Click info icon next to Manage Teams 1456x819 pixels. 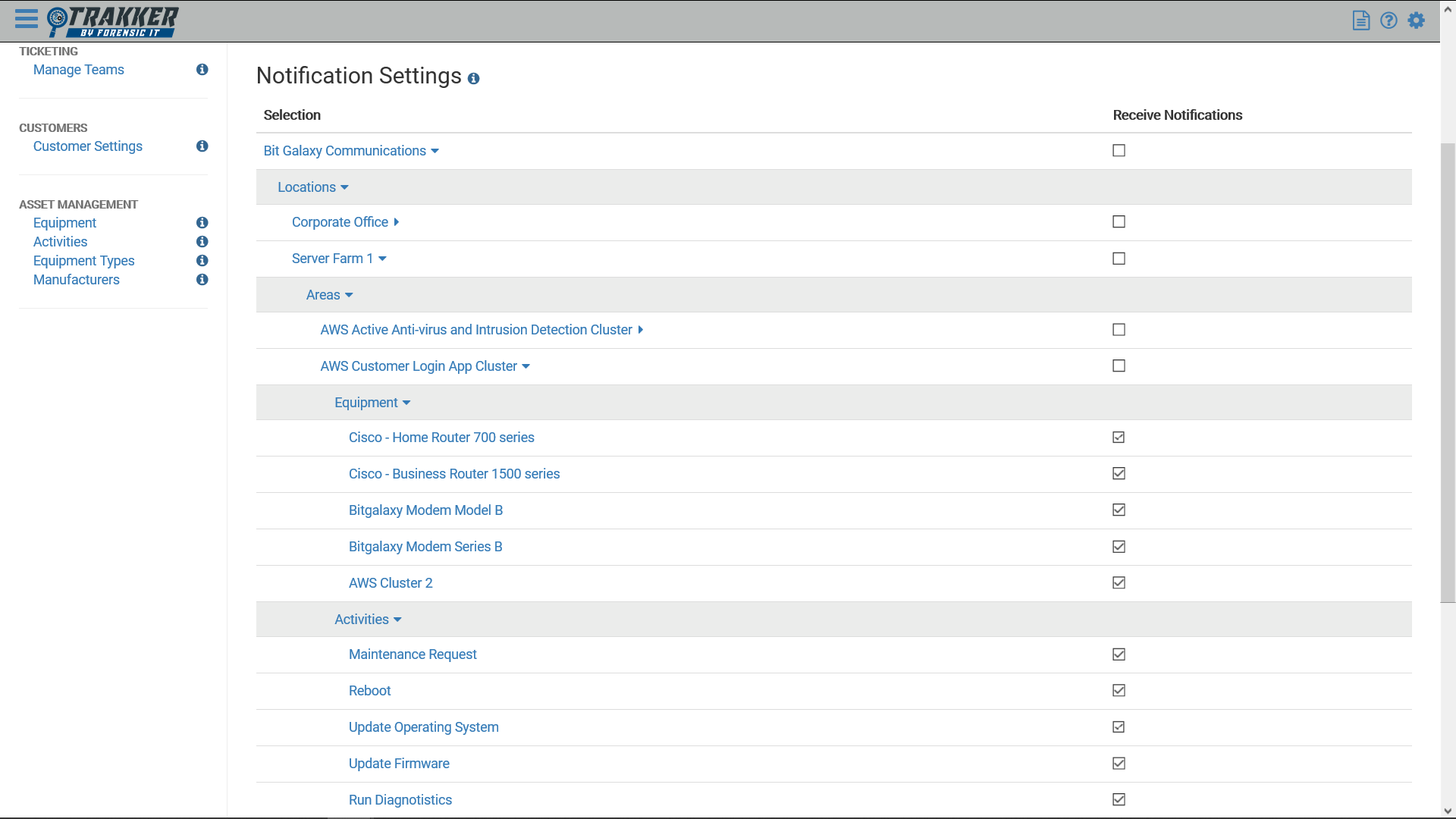point(202,70)
